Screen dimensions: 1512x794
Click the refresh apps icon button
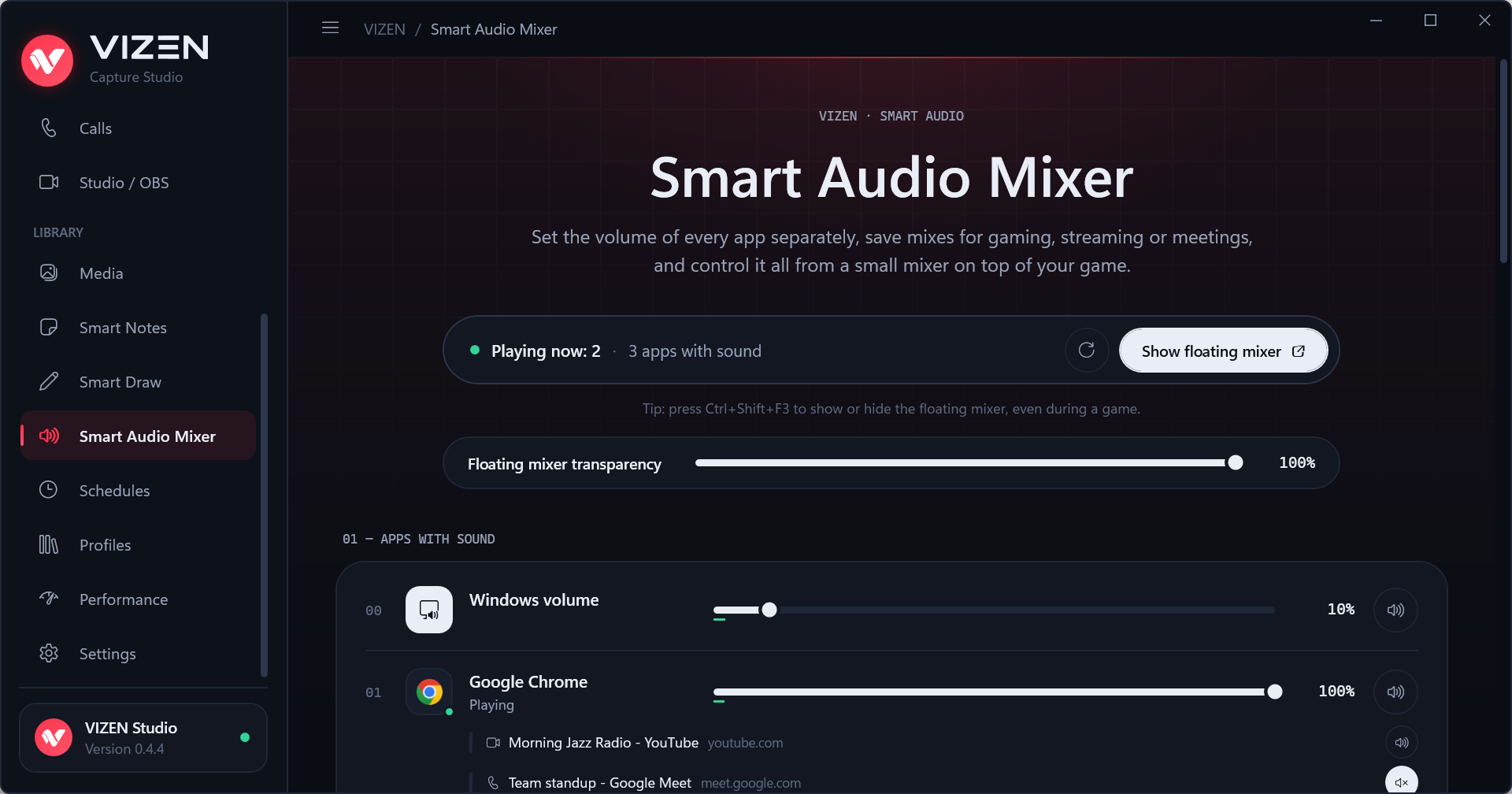click(x=1087, y=351)
